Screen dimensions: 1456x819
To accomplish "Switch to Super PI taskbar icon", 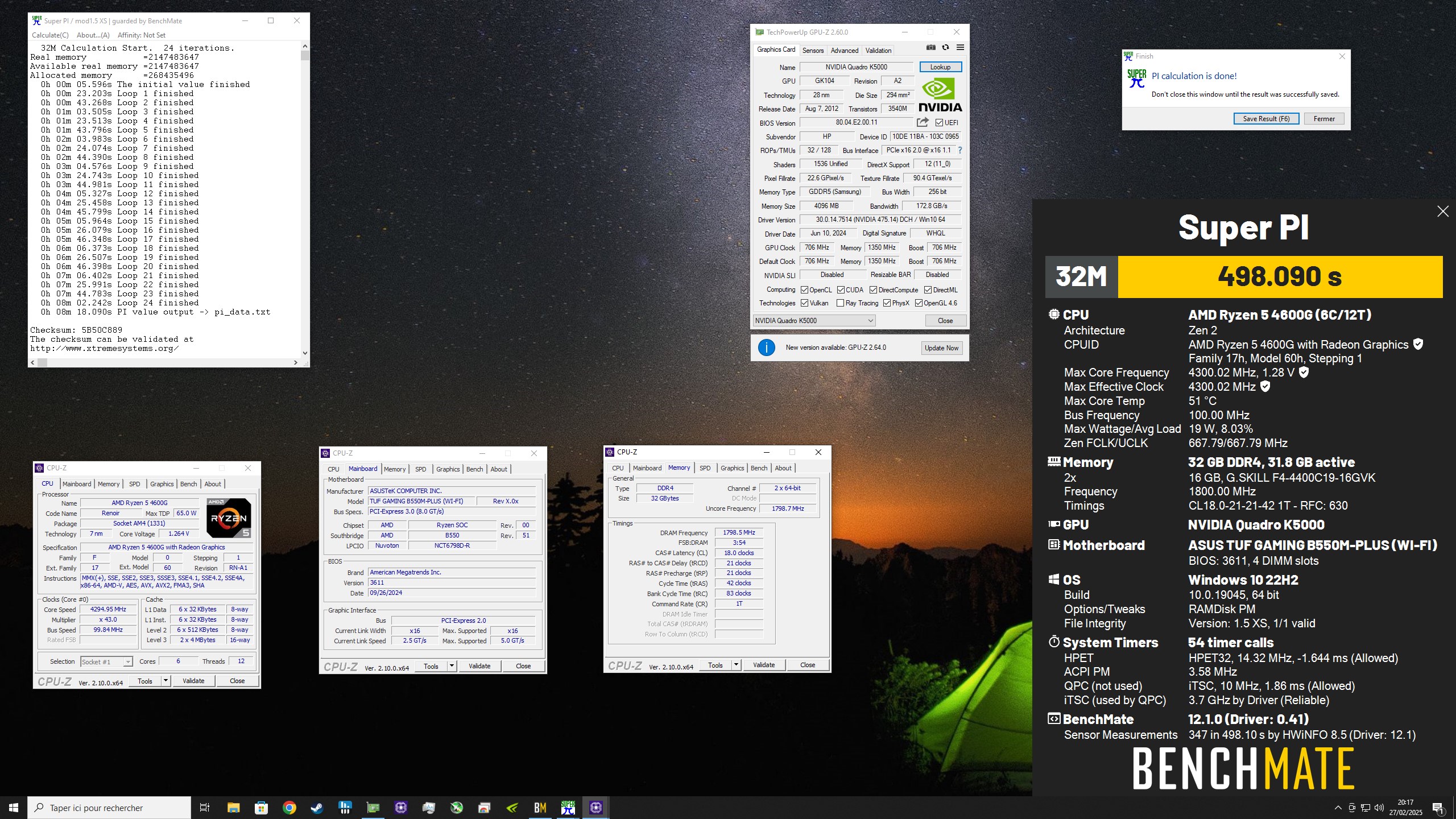I will [568, 808].
